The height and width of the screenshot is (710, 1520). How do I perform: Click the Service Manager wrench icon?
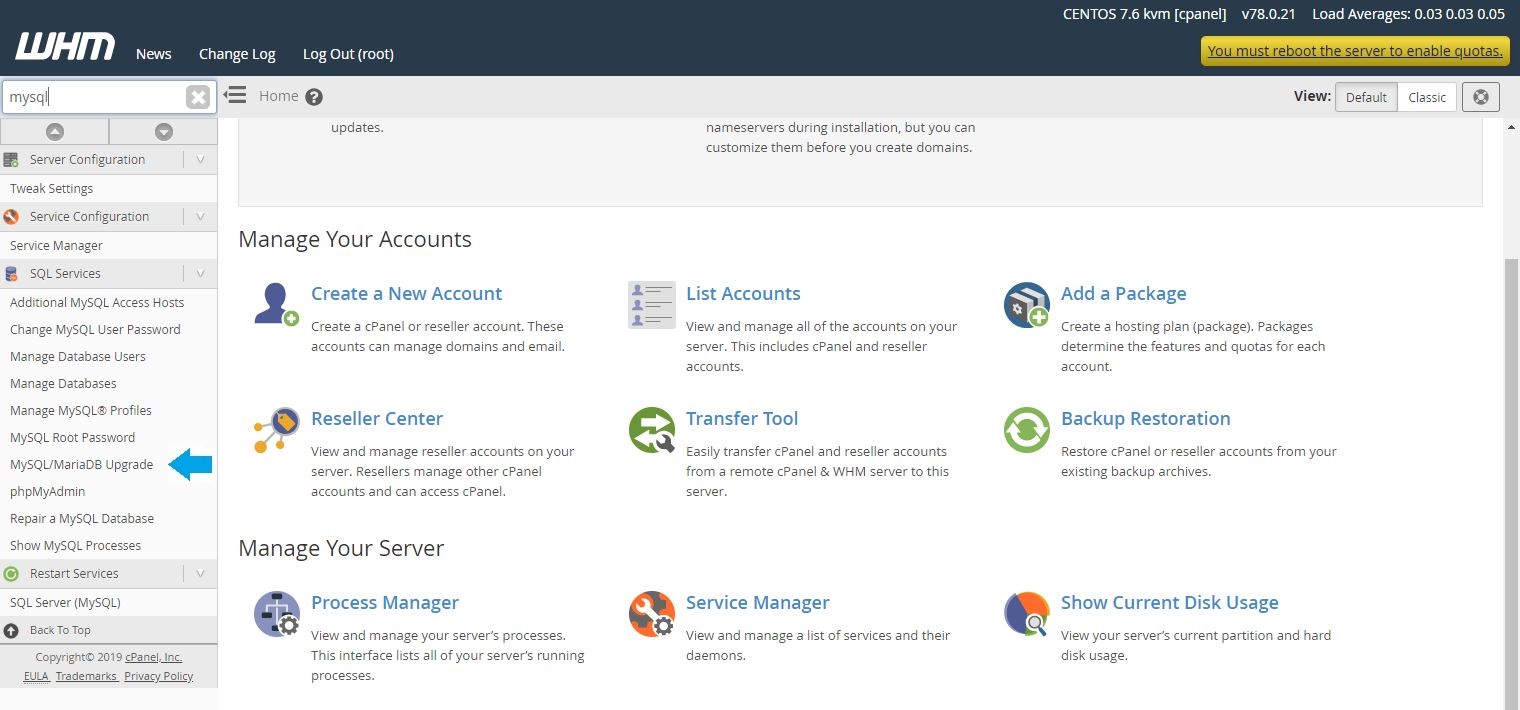(x=651, y=614)
